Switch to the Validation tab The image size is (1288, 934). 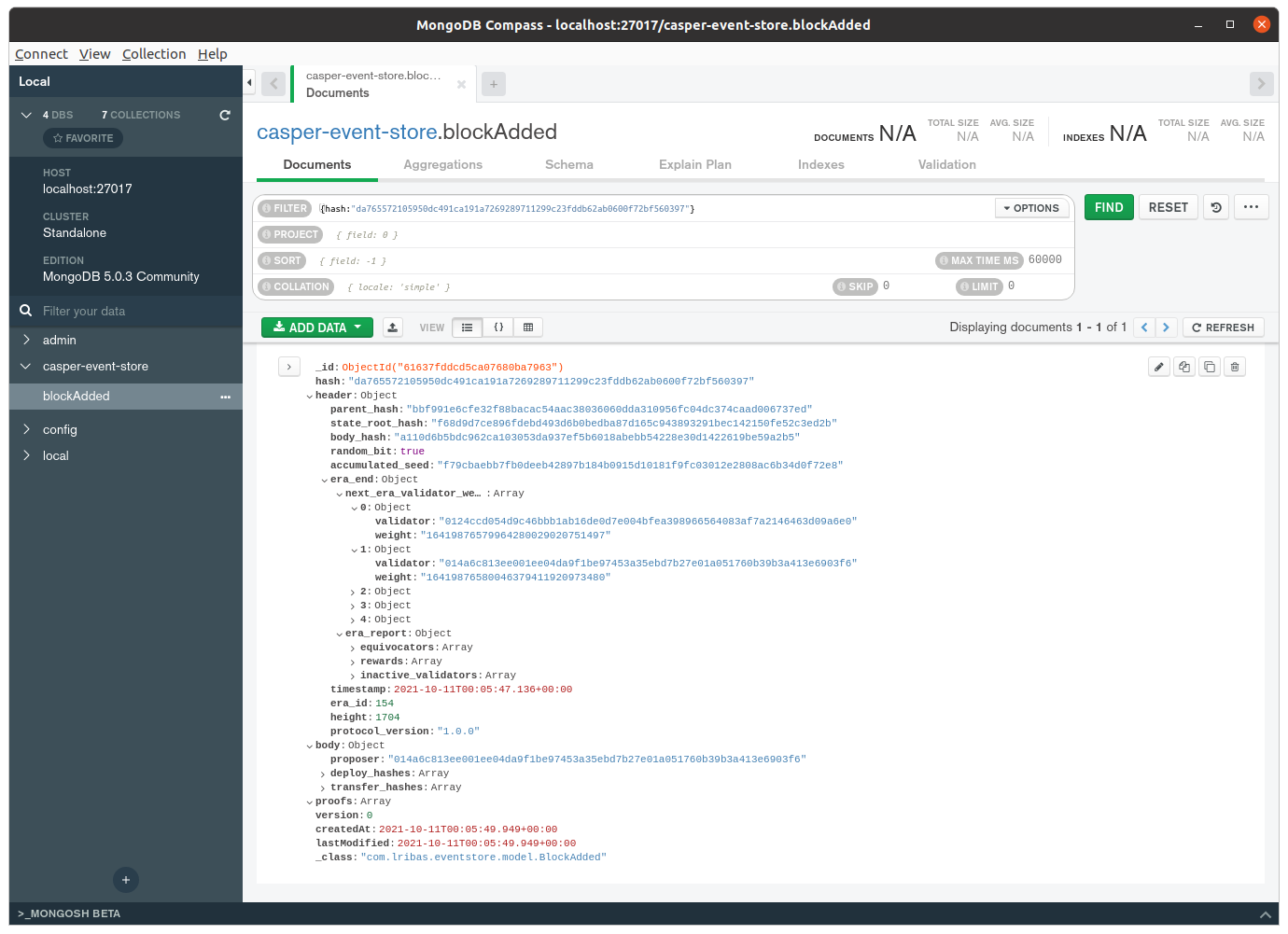point(947,164)
